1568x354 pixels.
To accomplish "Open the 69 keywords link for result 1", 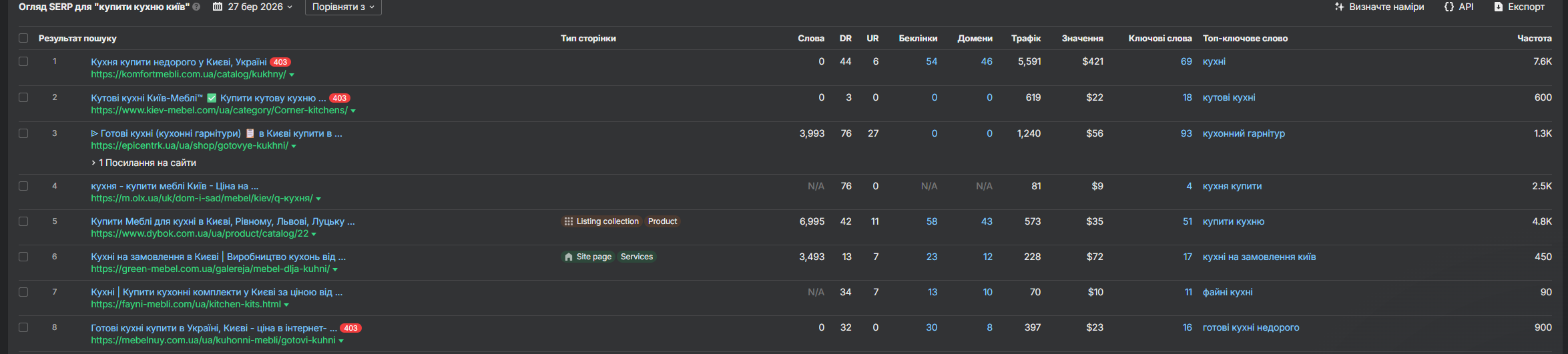I will (1186, 61).
